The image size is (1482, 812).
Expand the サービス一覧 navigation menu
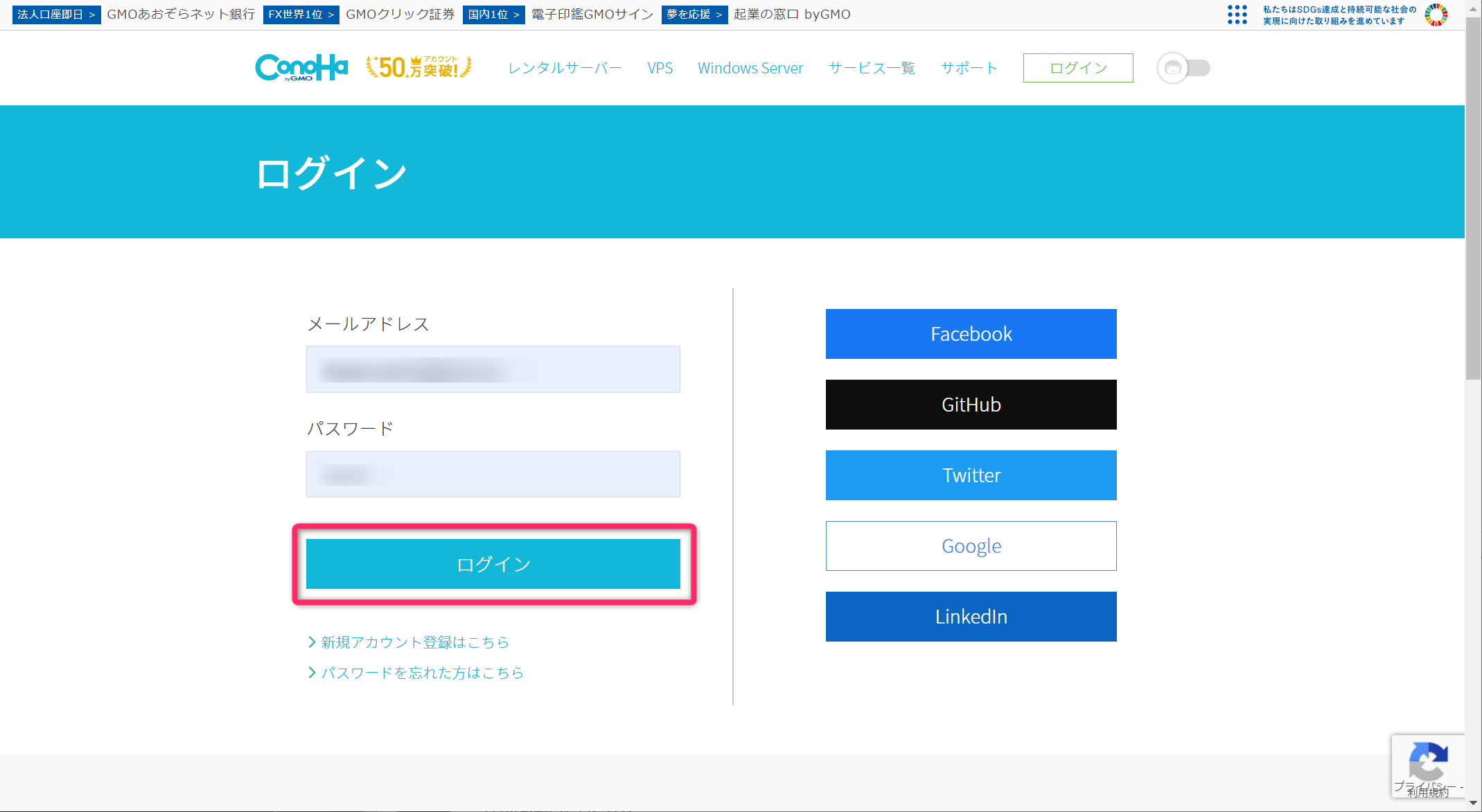coord(872,68)
